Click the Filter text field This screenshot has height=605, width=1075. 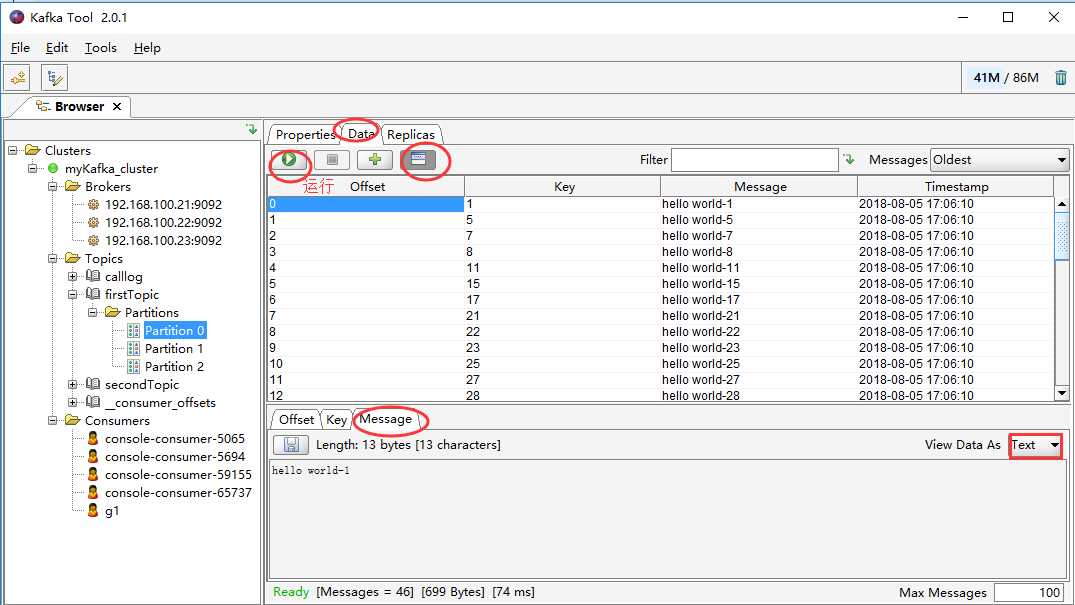click(x=754, y=160)
